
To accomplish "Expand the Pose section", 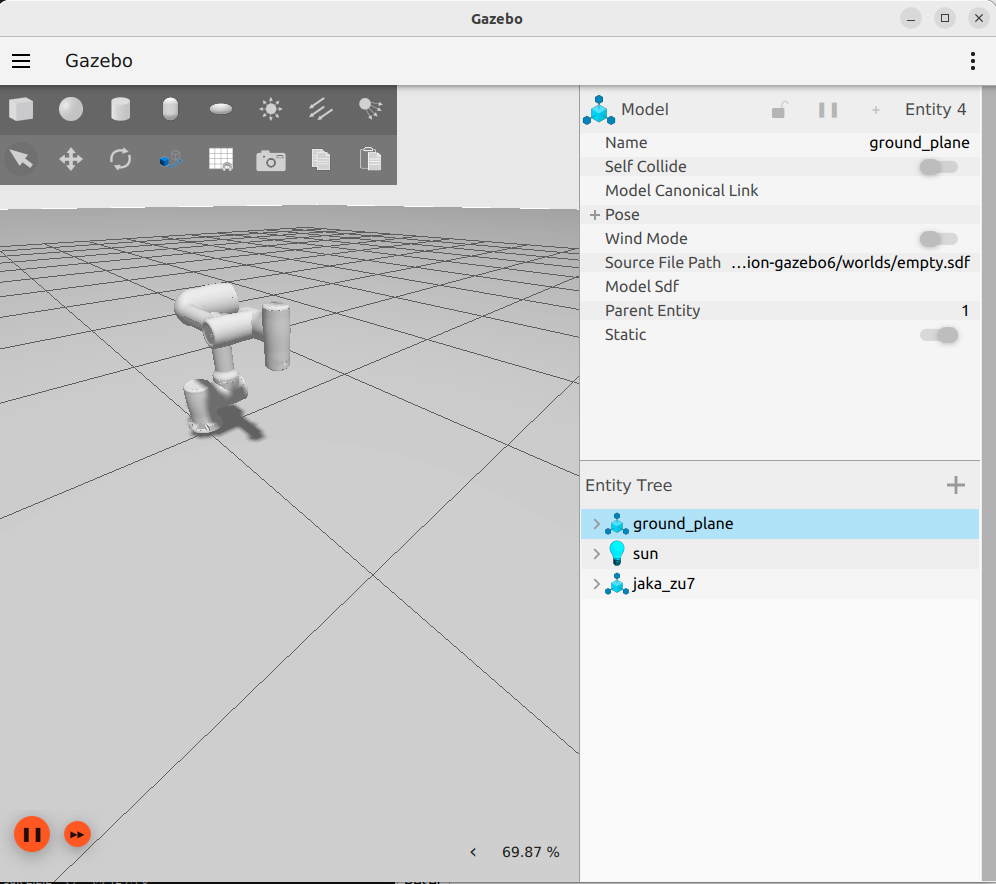I will pos(594,214).
